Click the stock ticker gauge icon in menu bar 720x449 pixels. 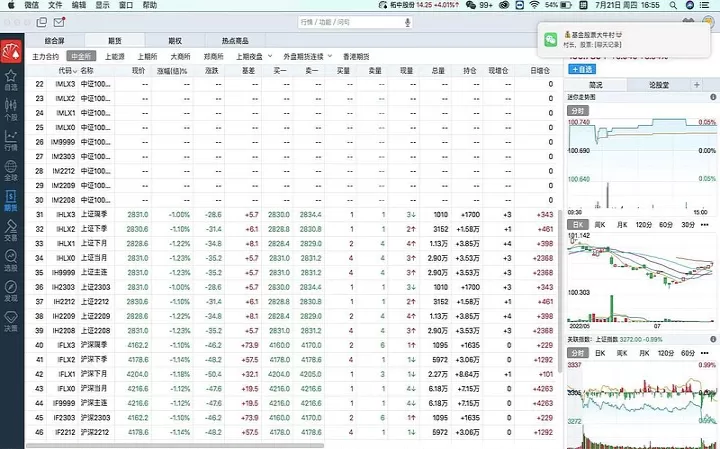click(382, 5)
